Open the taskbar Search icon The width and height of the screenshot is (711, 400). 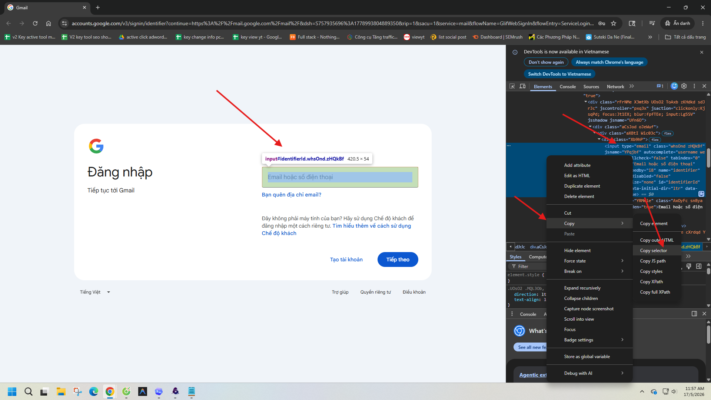[x=28, y=391]
